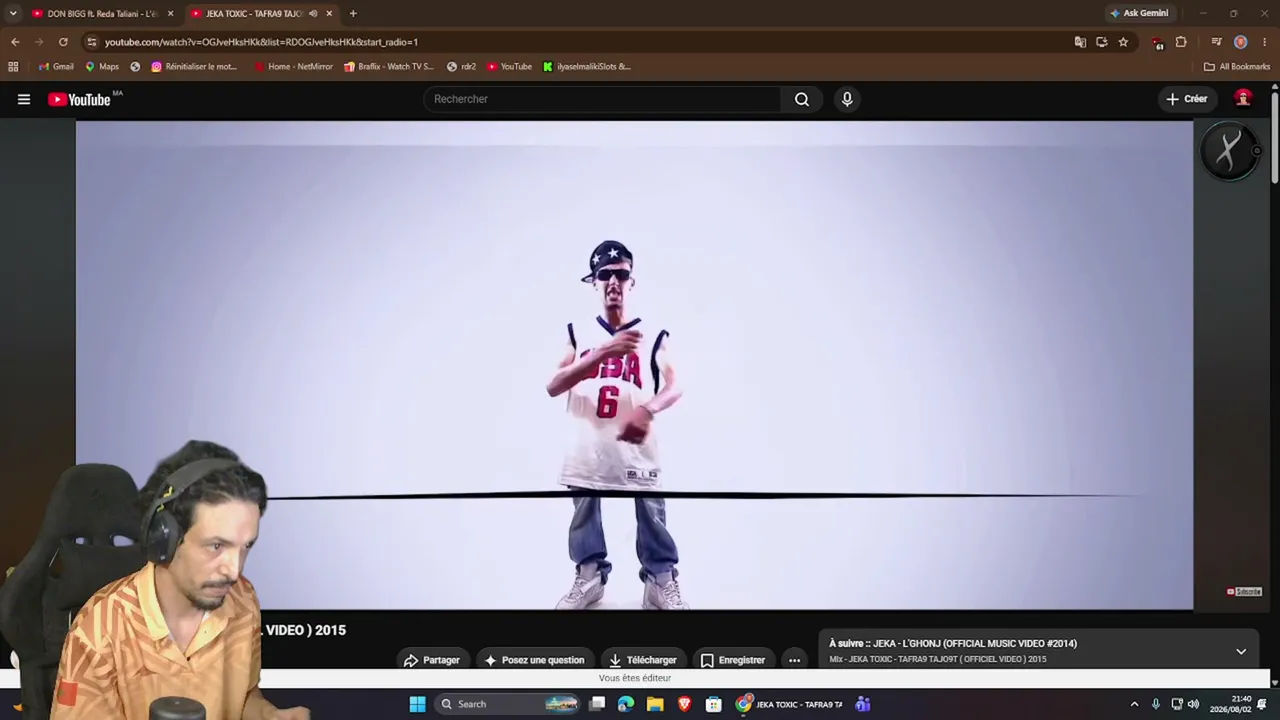Save the video with Enregistrer
1280x720 pixels.
(733, 660)
